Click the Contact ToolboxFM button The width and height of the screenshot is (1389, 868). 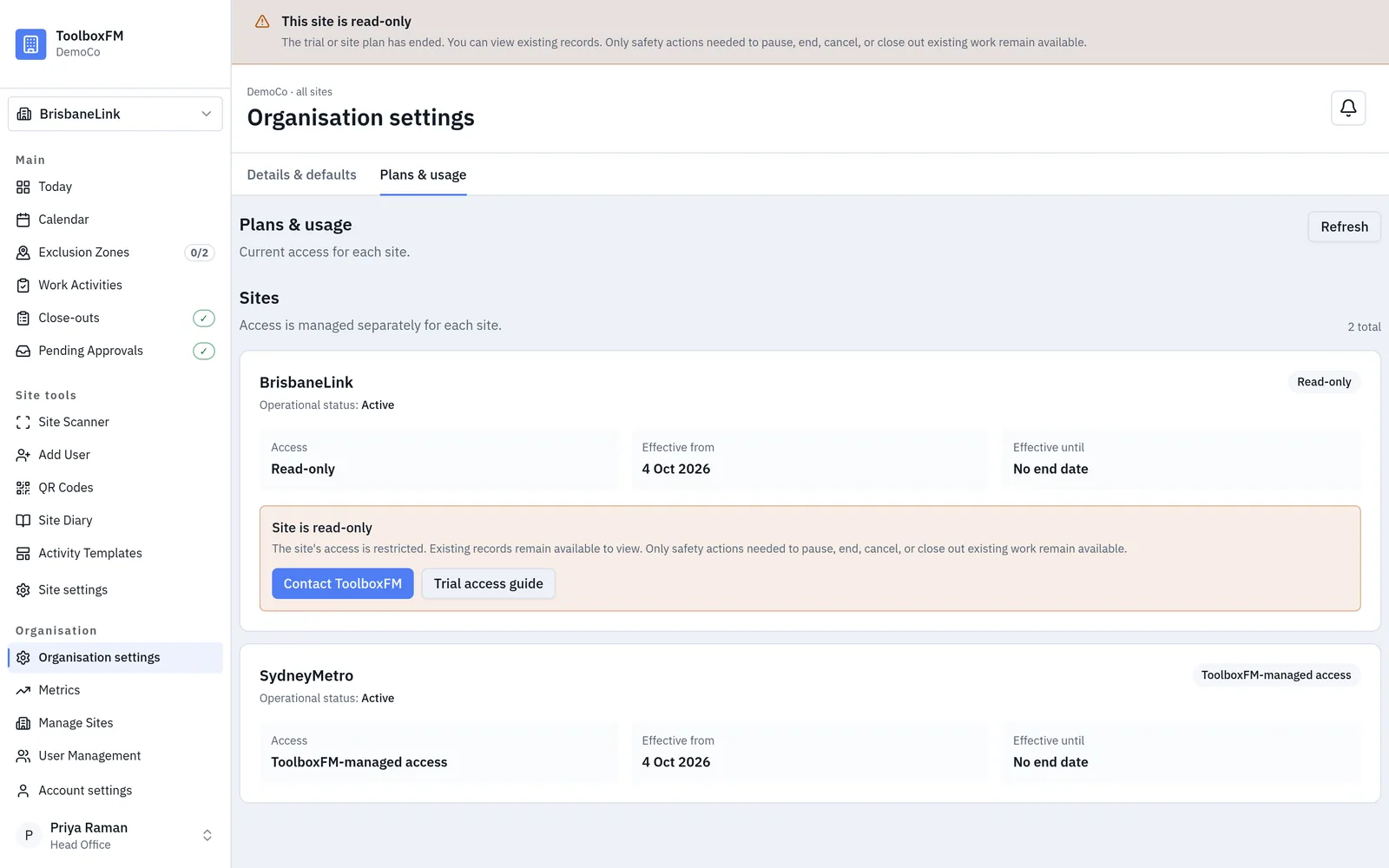(x=342, y=583)
